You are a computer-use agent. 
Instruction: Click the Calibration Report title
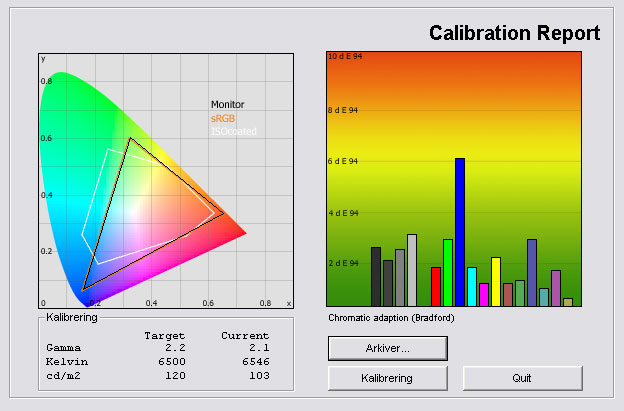click(515, 33)
